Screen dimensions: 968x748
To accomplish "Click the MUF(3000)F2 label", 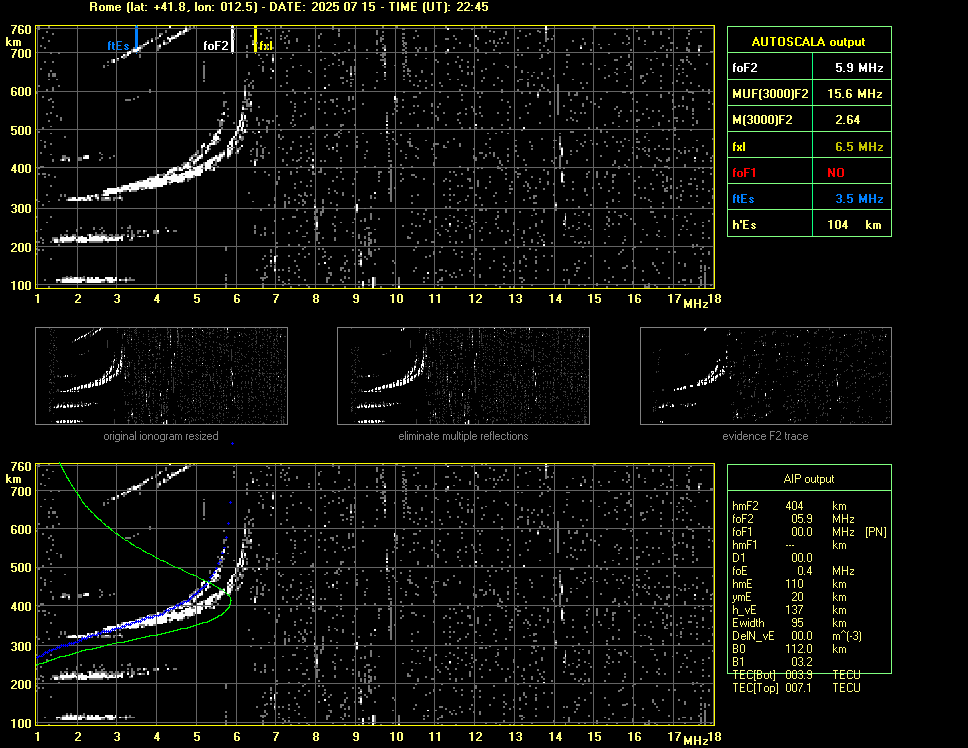I will 770,94.
